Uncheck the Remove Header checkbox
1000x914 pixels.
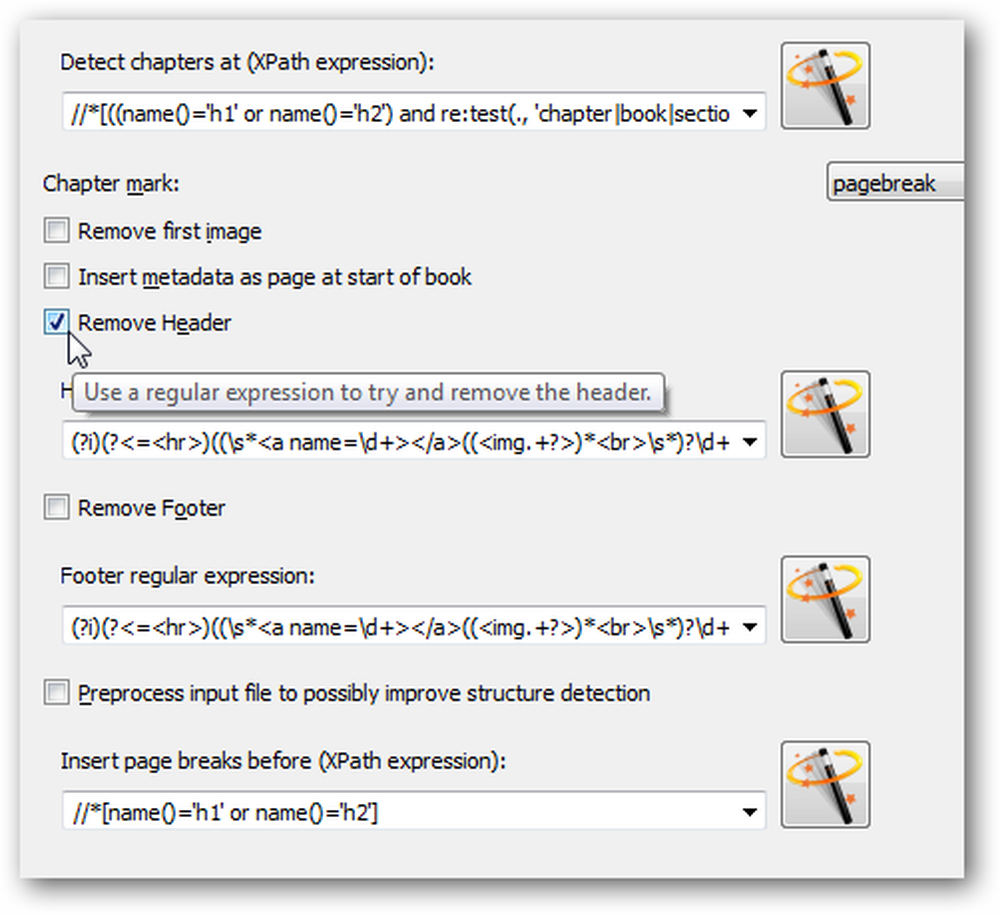click(x=57, y=322)
